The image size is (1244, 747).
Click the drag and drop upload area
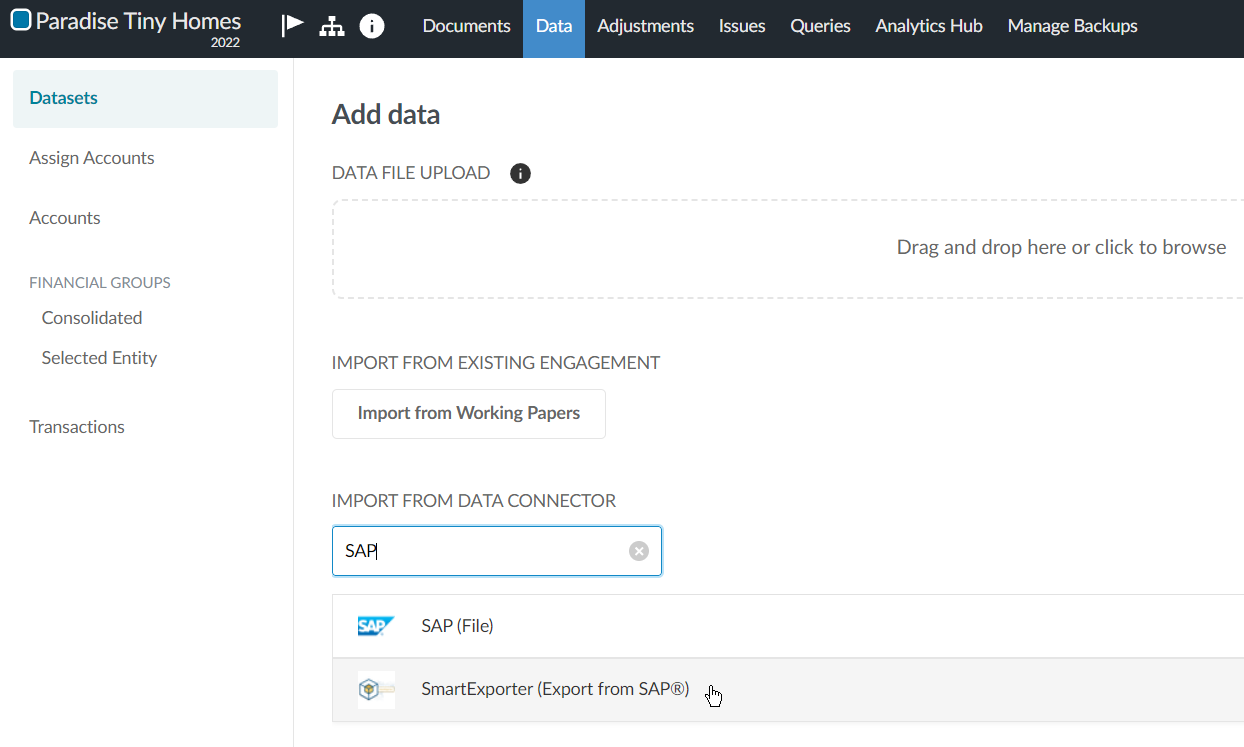click(x=788, y=248)
